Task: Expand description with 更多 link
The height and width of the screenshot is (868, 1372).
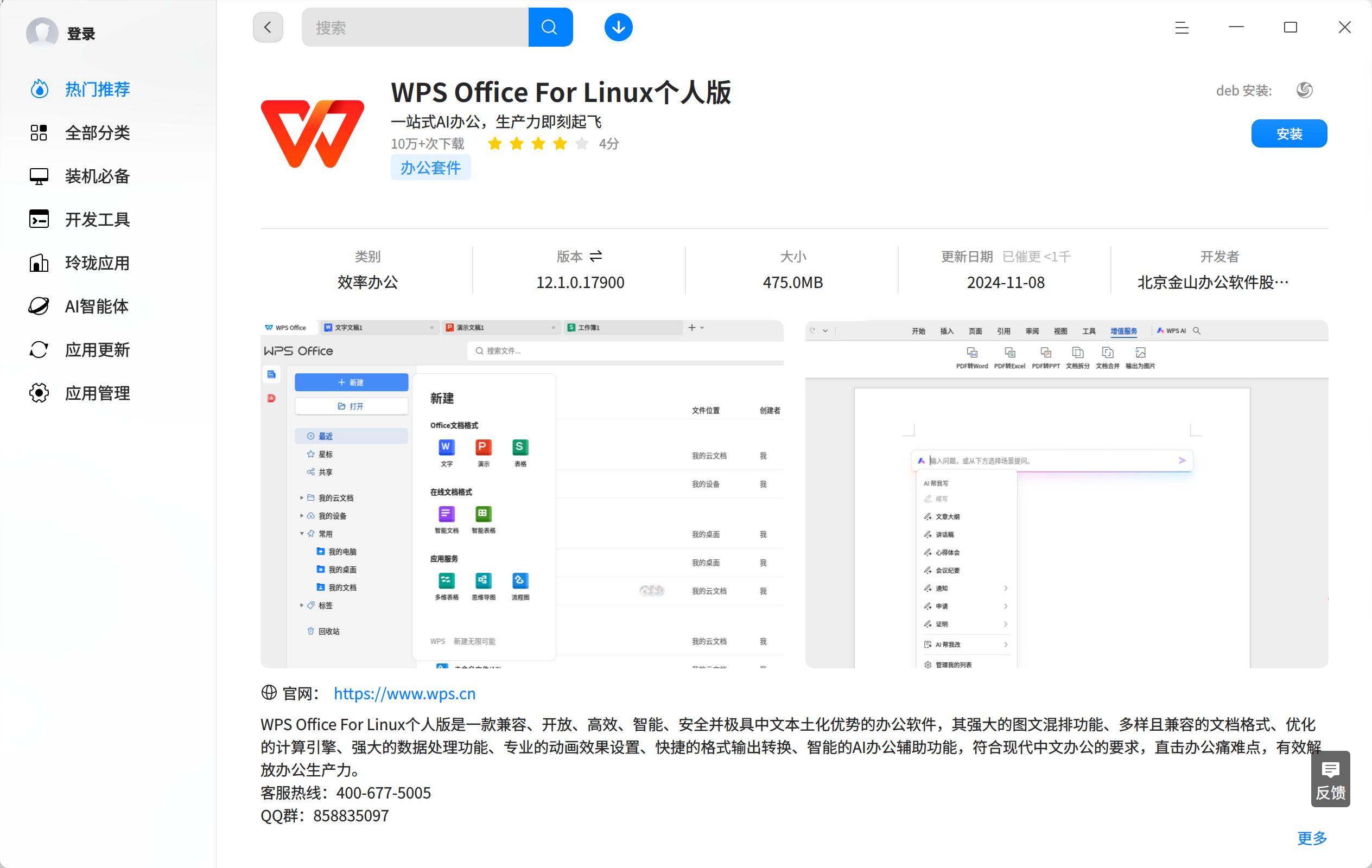Action: (x=1312, y=838)
